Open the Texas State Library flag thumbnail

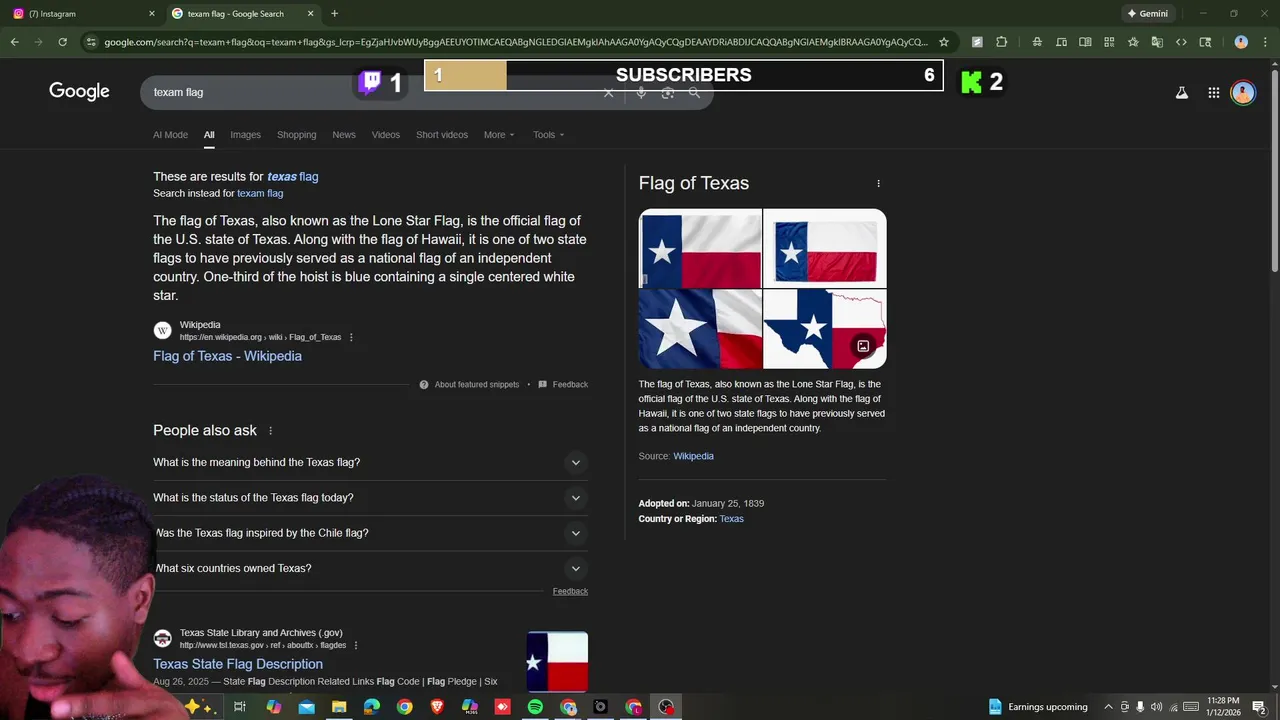coord(557,661)
